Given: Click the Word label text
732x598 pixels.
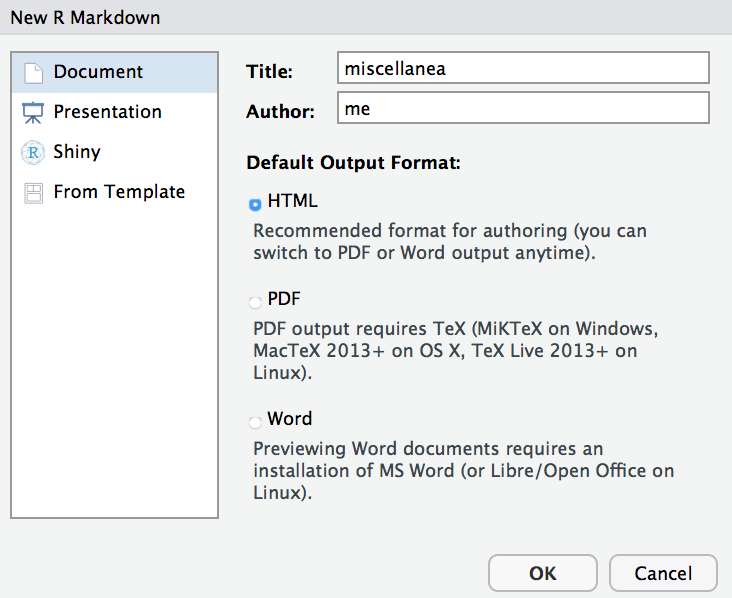Looking at the screenshot, I should [290, 419].
